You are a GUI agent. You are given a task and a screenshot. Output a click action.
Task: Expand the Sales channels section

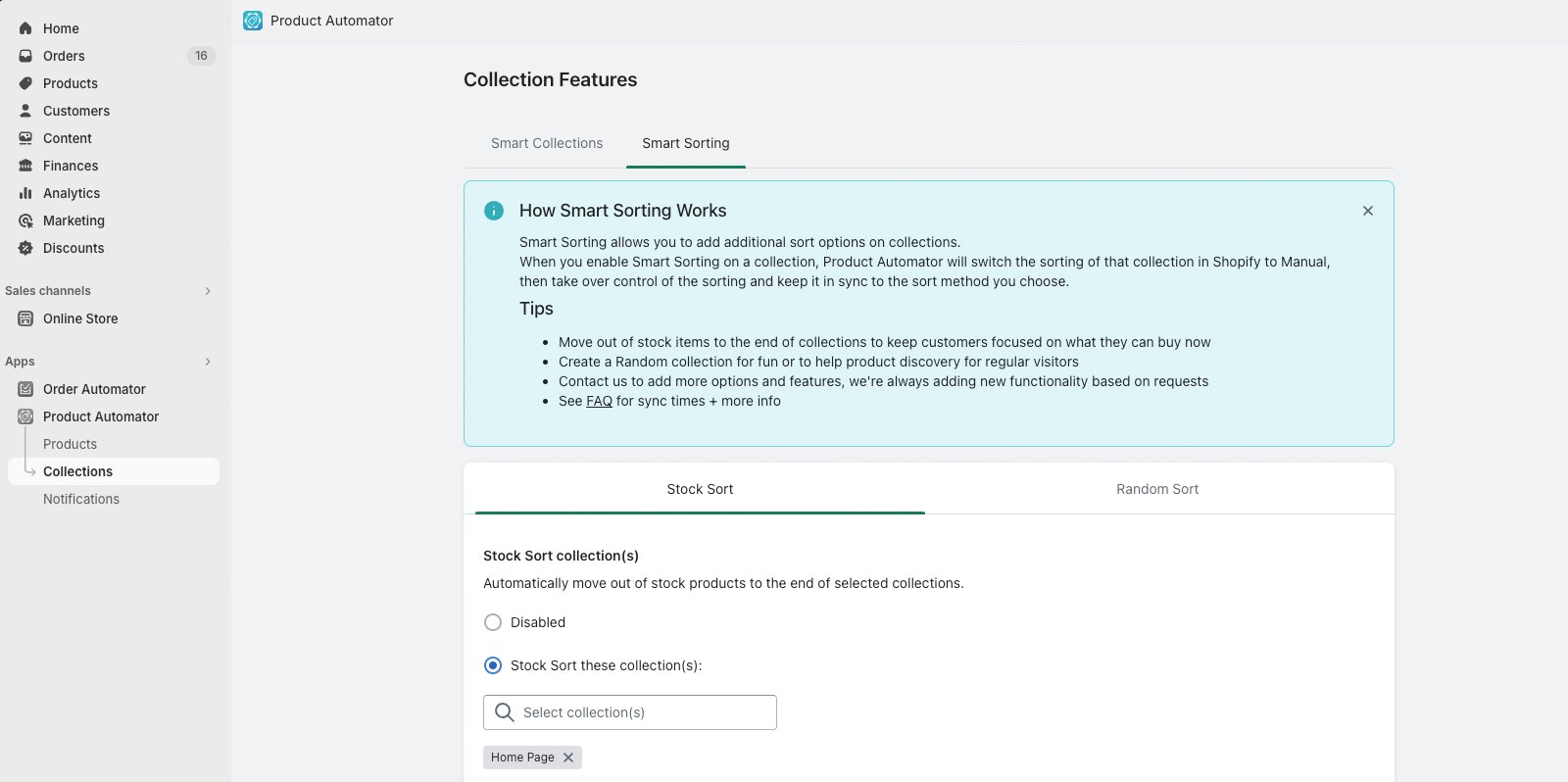[208, 291]
